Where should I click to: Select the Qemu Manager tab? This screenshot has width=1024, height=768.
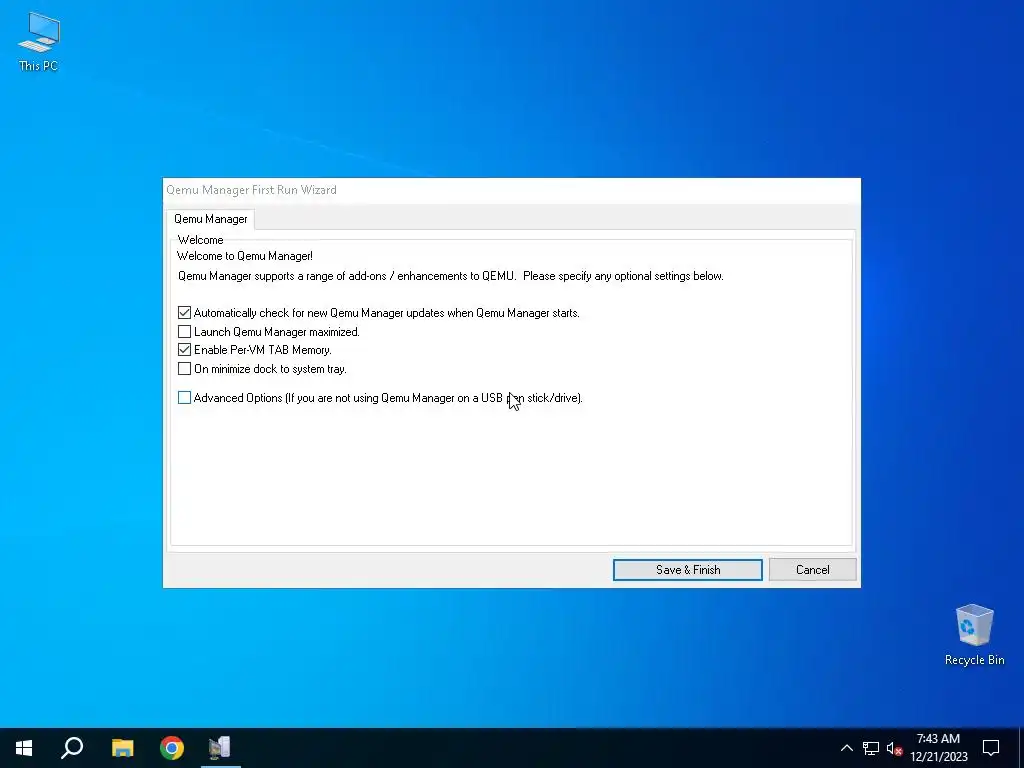tap(210, 219)
